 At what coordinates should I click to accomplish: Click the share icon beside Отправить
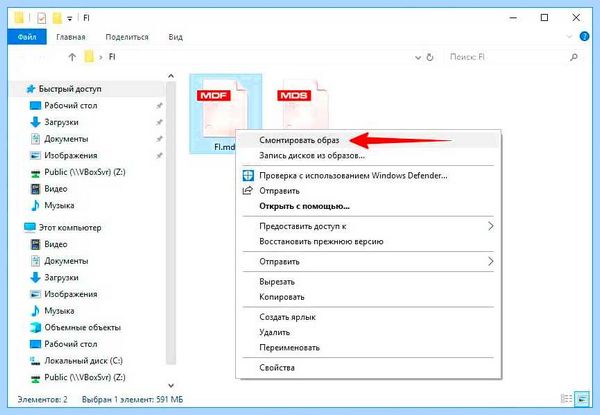click(248, 190)
